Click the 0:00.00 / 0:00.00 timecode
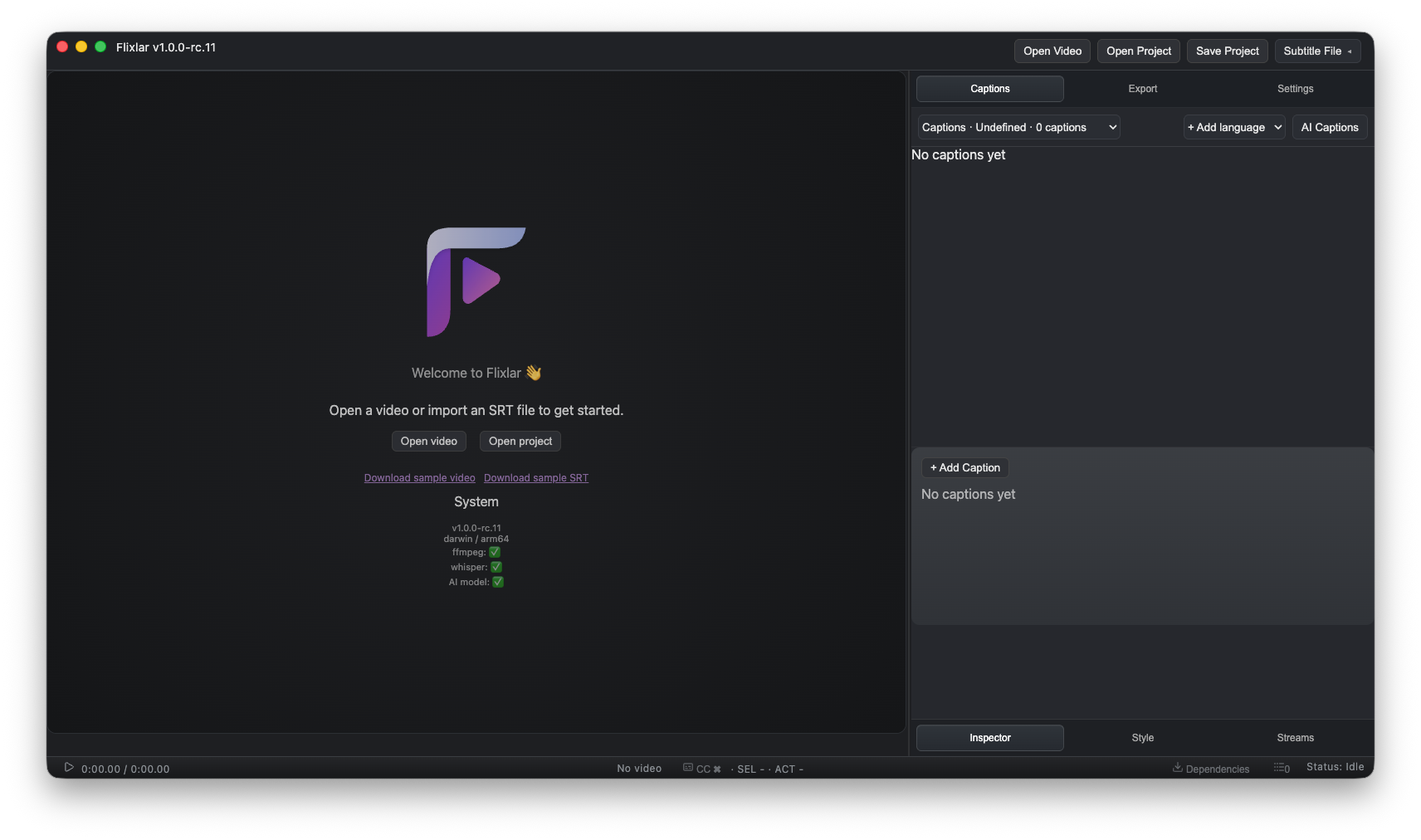The height and width of the screenshot is (840, 1421). click(125, 769)
